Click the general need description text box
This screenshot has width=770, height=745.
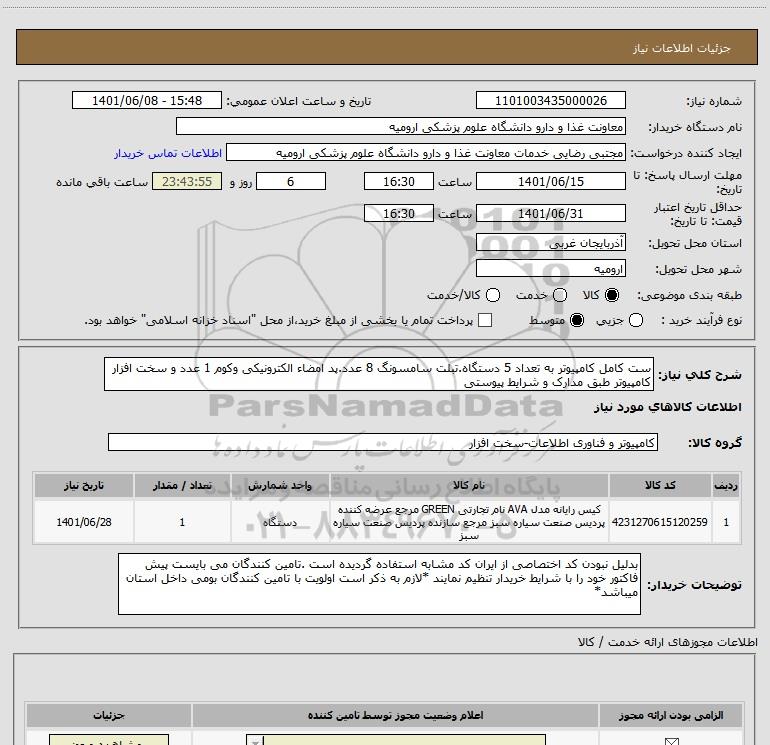click(x=379, y=374)
